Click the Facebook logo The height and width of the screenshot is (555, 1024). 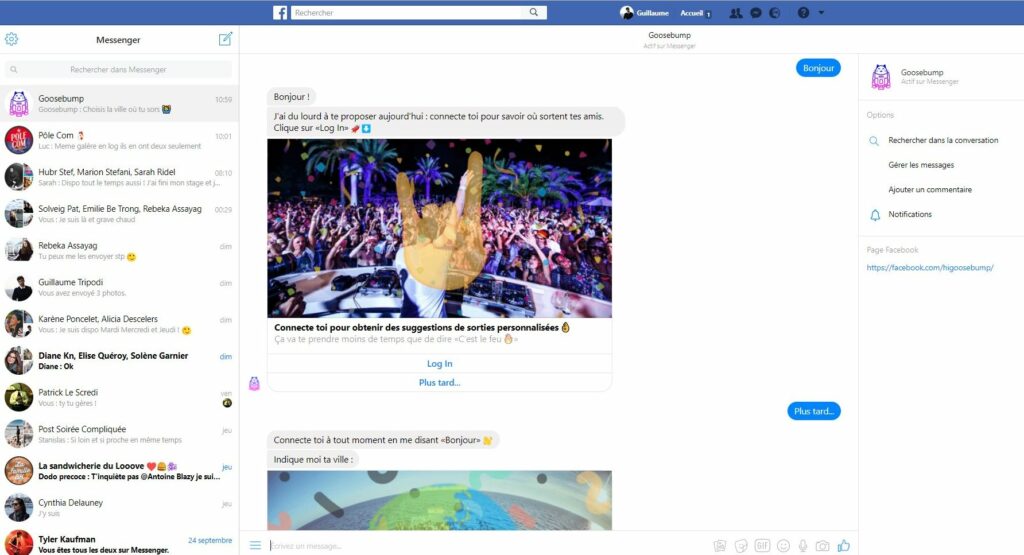pos(280,12)
